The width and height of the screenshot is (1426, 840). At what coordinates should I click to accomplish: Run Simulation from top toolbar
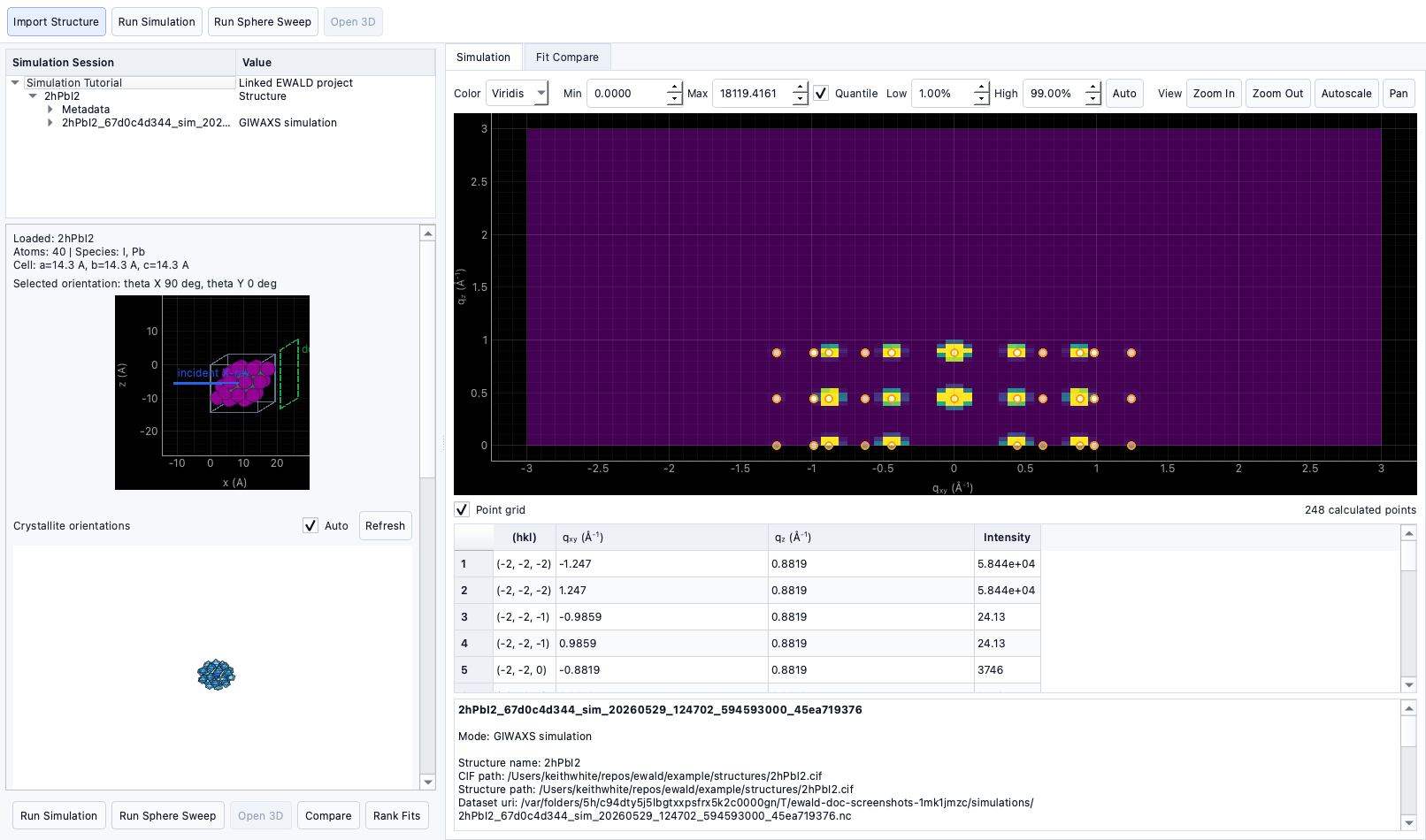pyautogui.click(x=157, y=22)
